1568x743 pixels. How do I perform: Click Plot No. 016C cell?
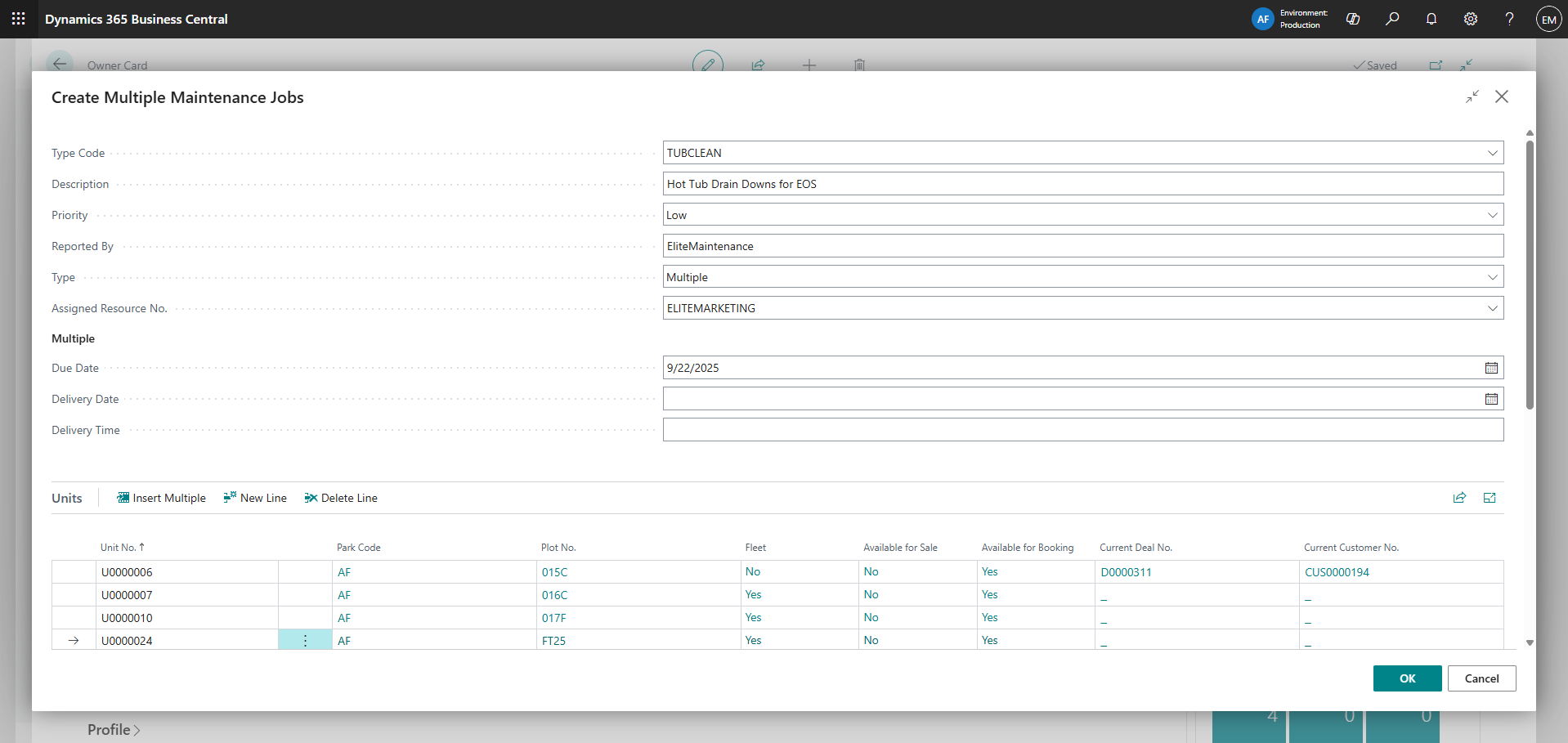point(638,595)
